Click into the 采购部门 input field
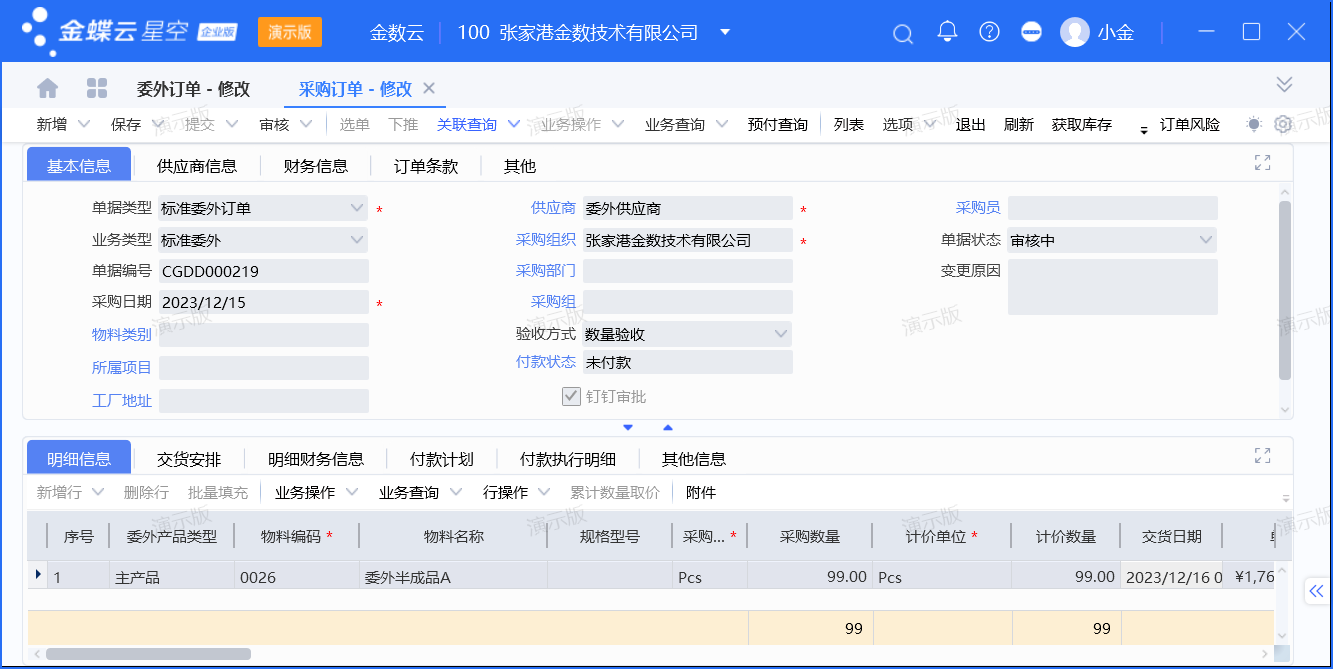The width and height of the screenshot is (1333, 669). [688, 271]
